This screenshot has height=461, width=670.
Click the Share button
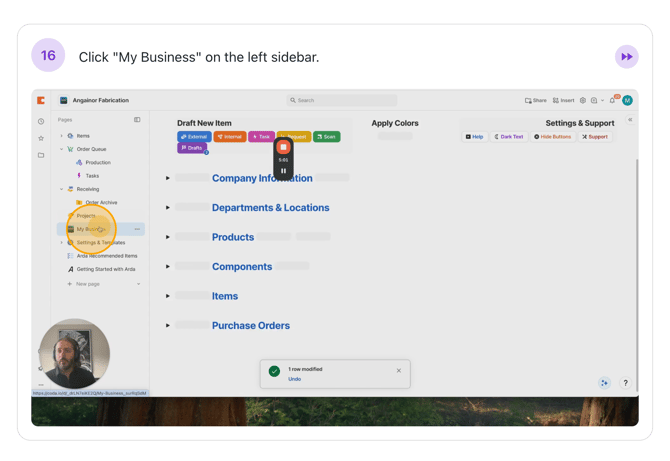[x=536, y=100]
